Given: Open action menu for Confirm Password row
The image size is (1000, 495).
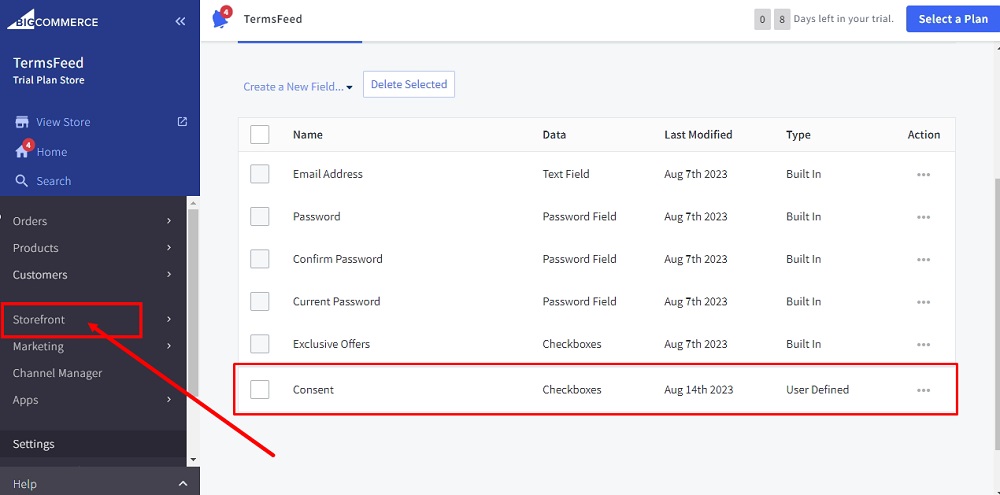Looking at the screenshot, I should click(923, 260).
